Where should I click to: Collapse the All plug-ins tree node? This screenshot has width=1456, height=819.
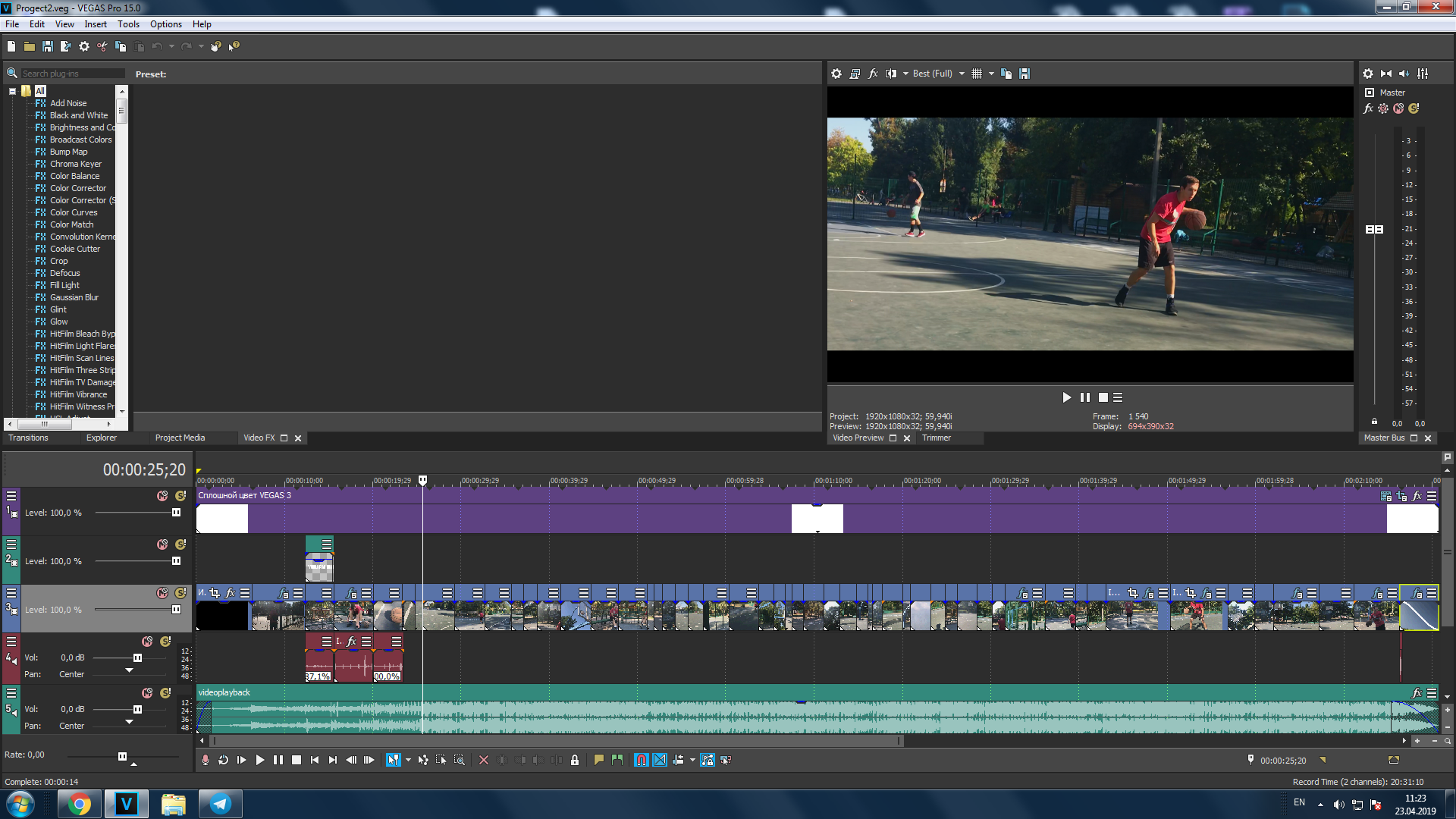tap(12, 91)
